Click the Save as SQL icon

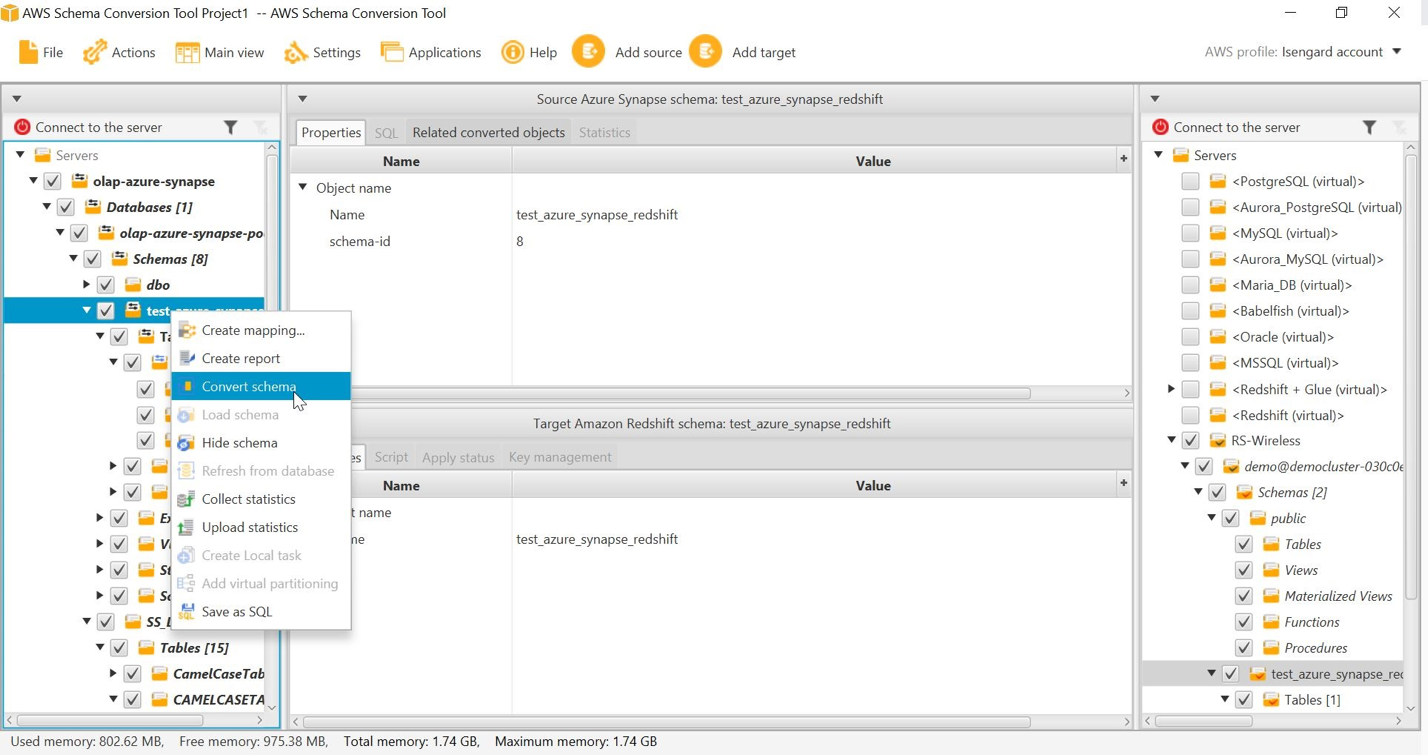[x=187, y=611]
